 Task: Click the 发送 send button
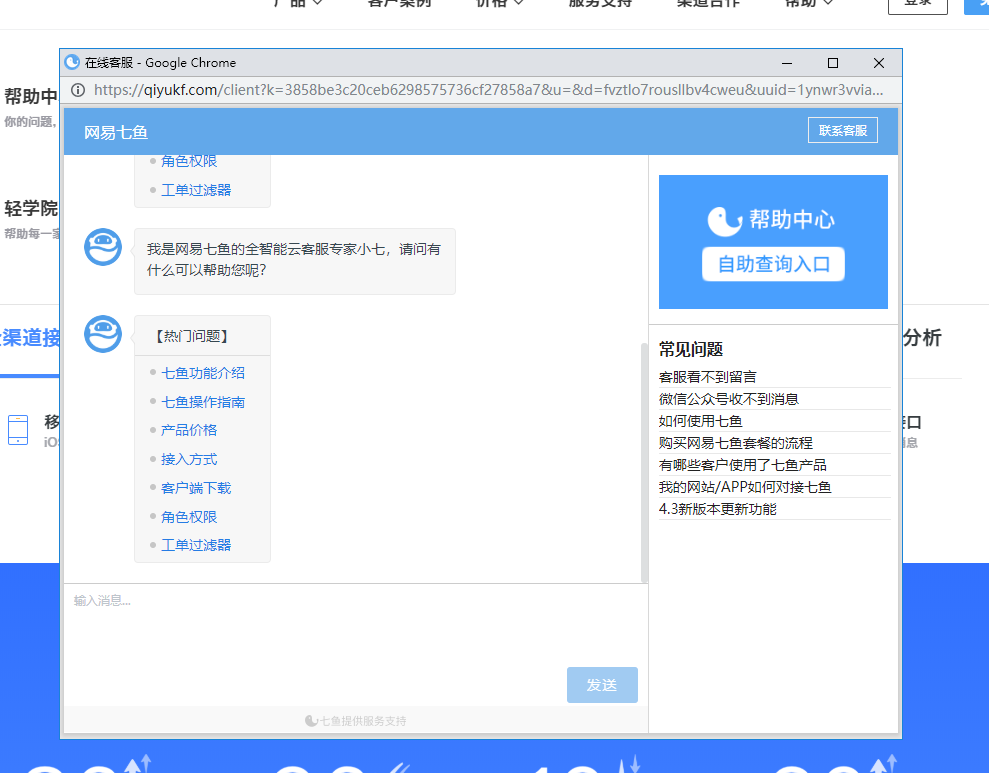pyautogui.click(x=602, y=685)
